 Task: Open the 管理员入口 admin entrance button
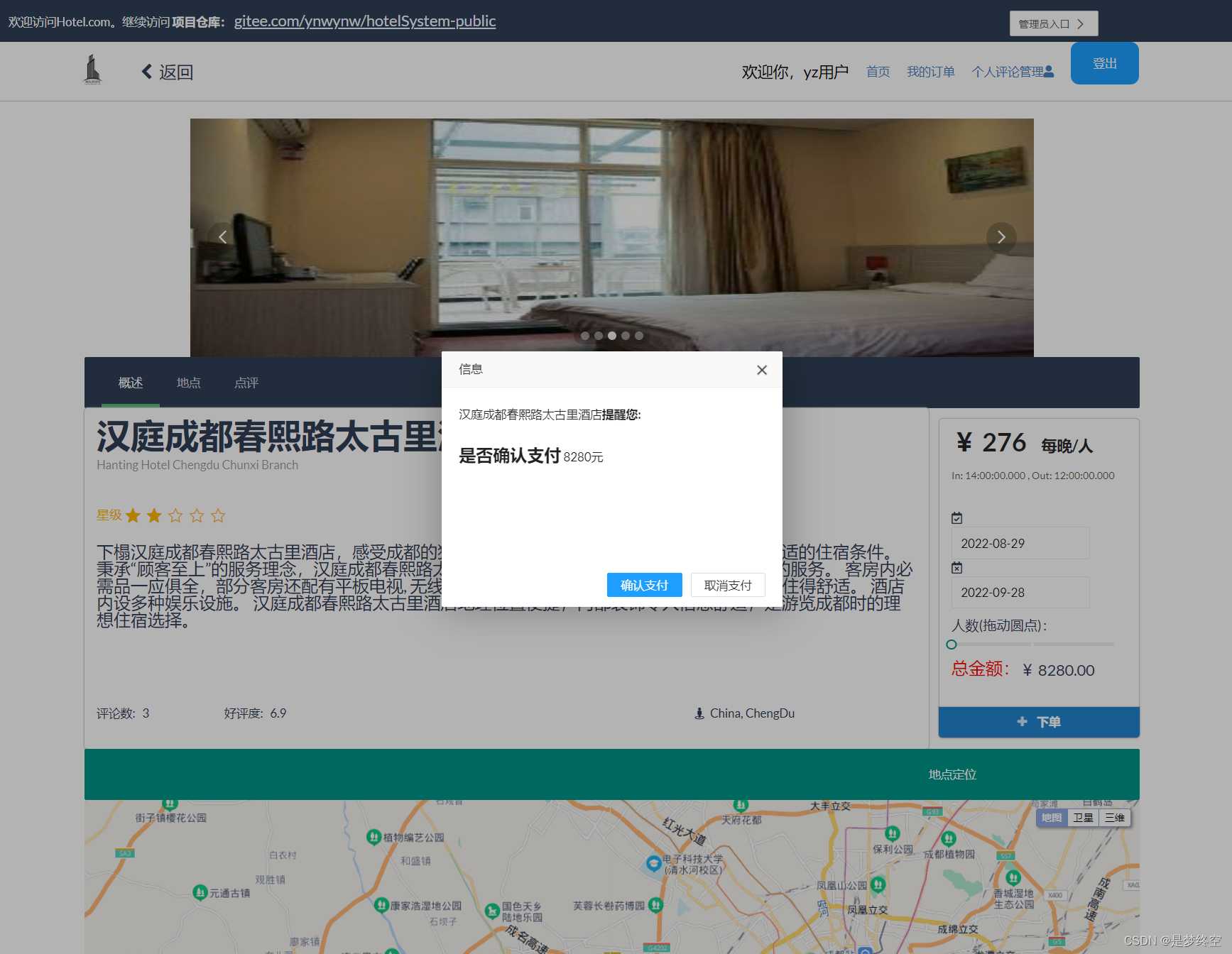pyautogui.click(x=1054, y=23)
